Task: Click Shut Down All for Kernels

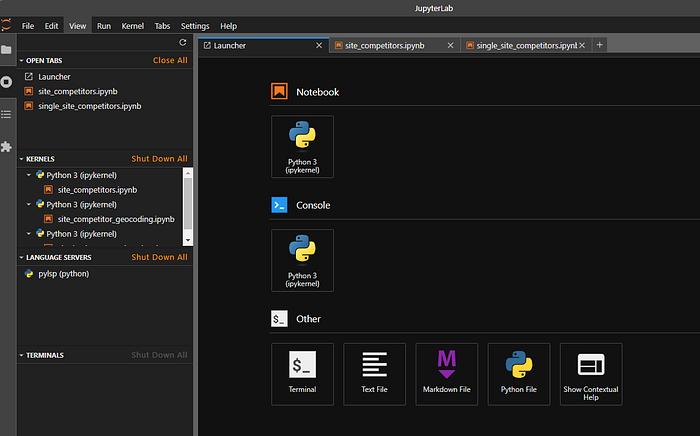Action: (159, 159)
